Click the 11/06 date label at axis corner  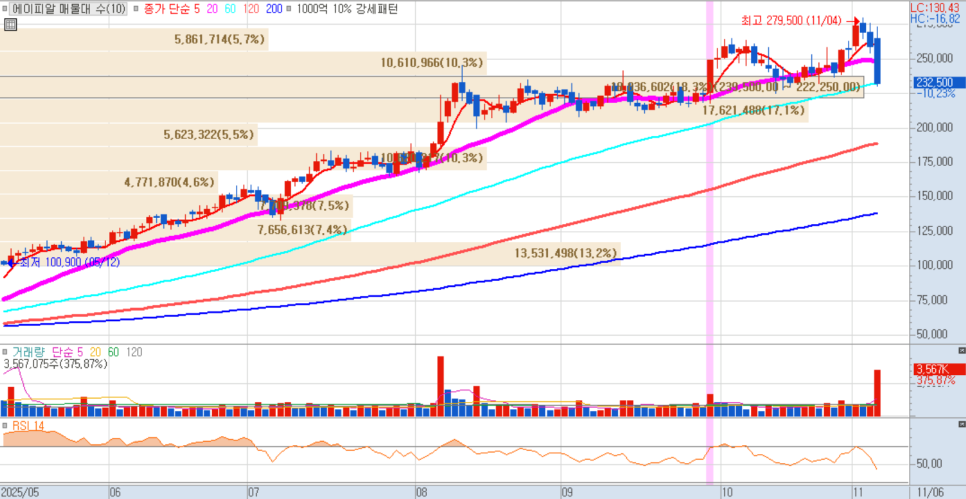[x=928, y=493]
